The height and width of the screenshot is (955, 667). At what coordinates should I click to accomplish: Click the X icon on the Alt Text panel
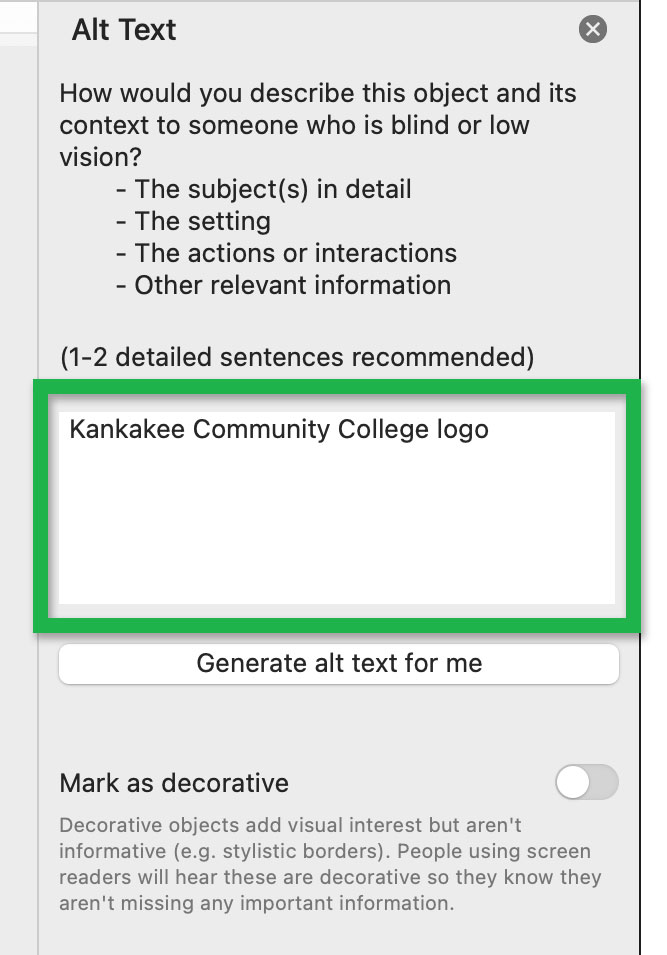pyautogui.click(x=592, y=30)
